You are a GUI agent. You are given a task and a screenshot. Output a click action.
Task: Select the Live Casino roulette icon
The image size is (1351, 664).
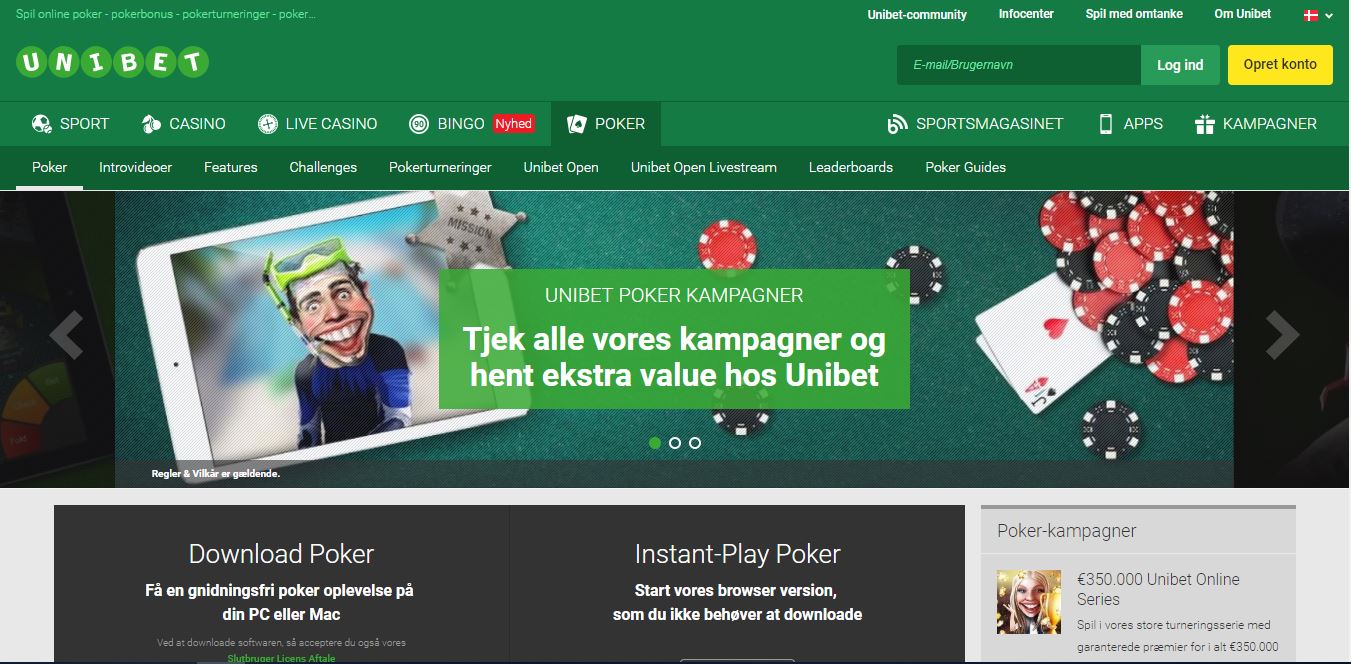tap(267, 124)
